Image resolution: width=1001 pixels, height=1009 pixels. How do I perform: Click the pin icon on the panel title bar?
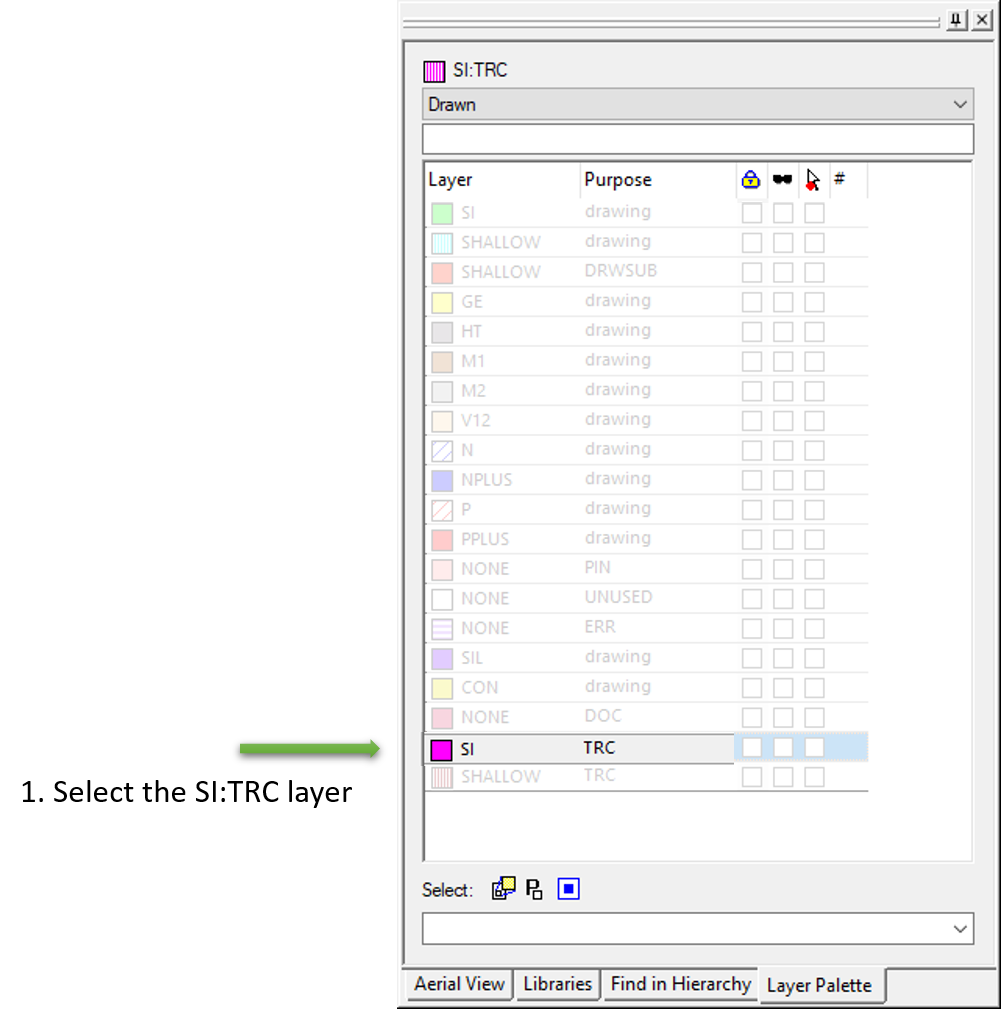956,20
